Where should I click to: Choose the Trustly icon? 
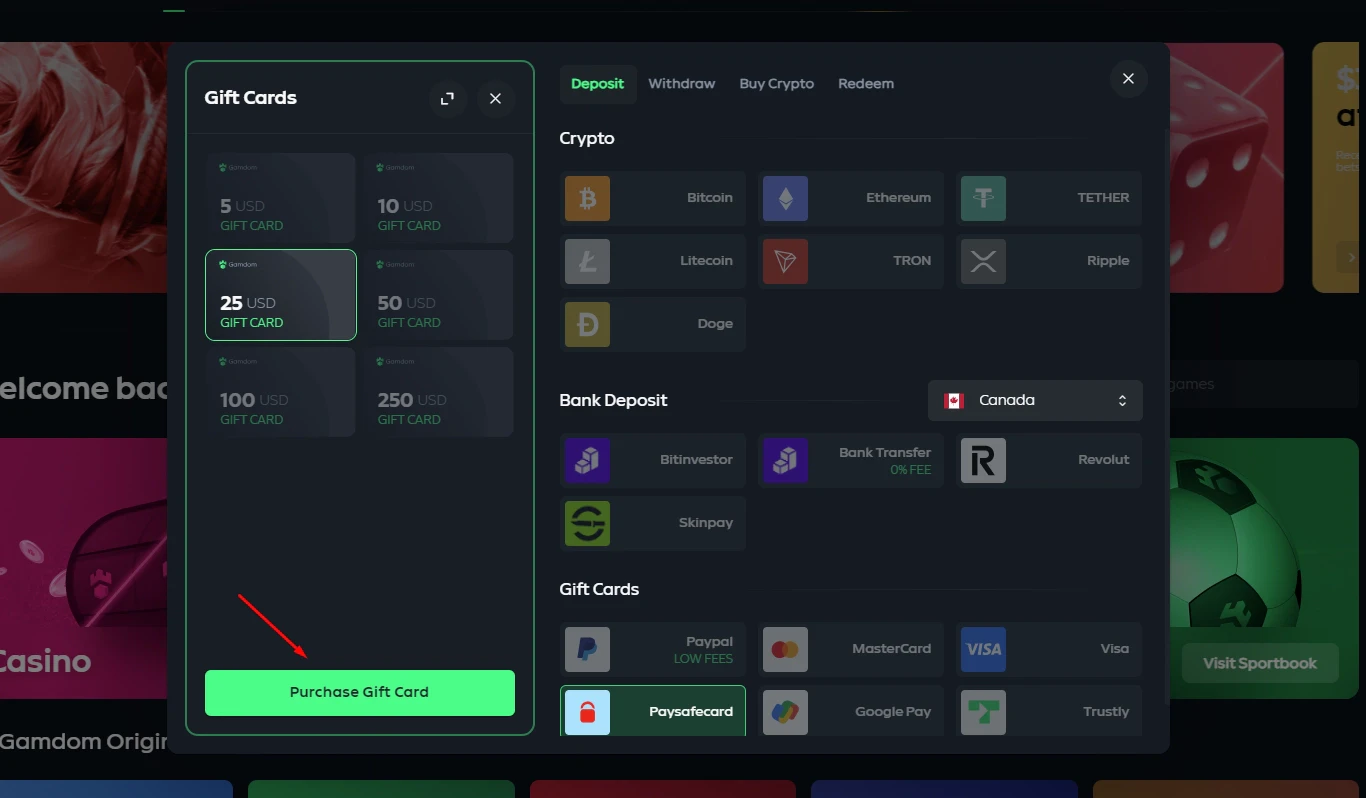click(x=983, y=712)
